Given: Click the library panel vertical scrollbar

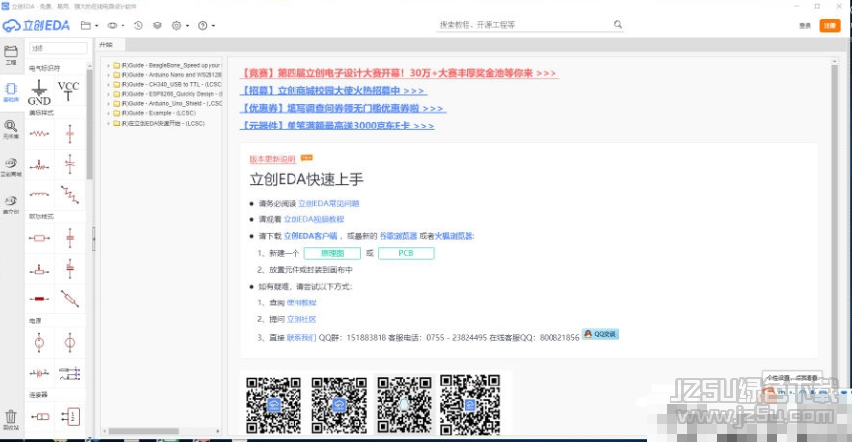Looking at the screenshot, I should point(90,125).
